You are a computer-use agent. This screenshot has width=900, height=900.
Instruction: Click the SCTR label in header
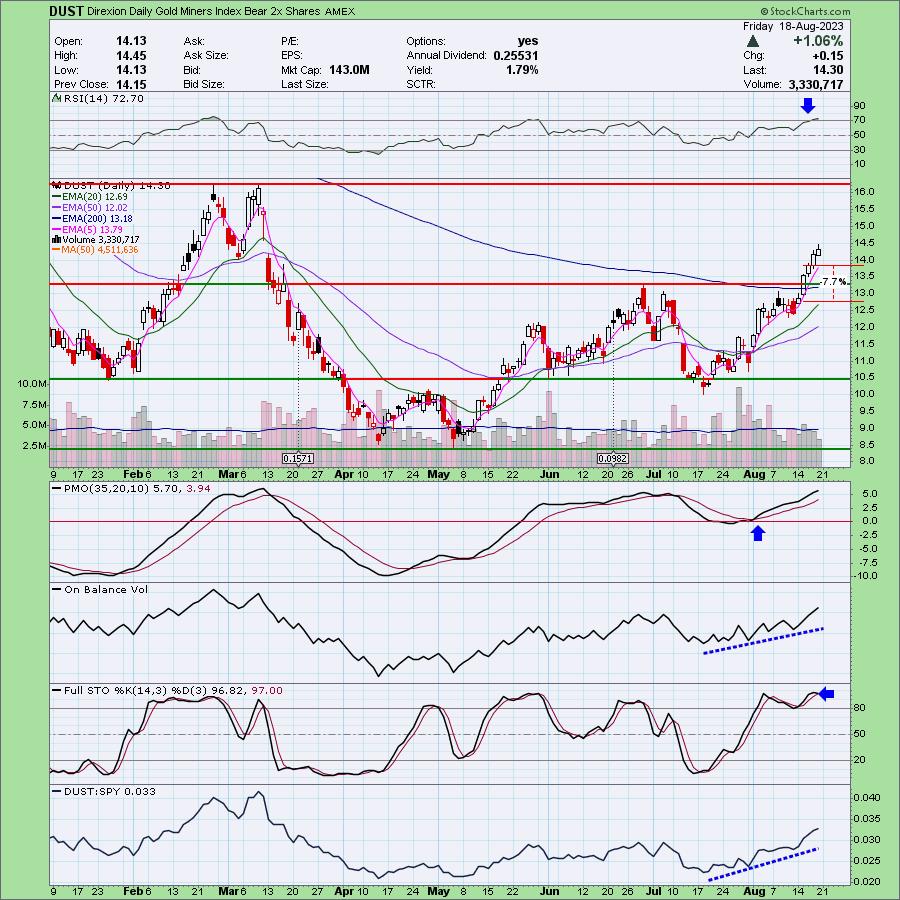420,84
